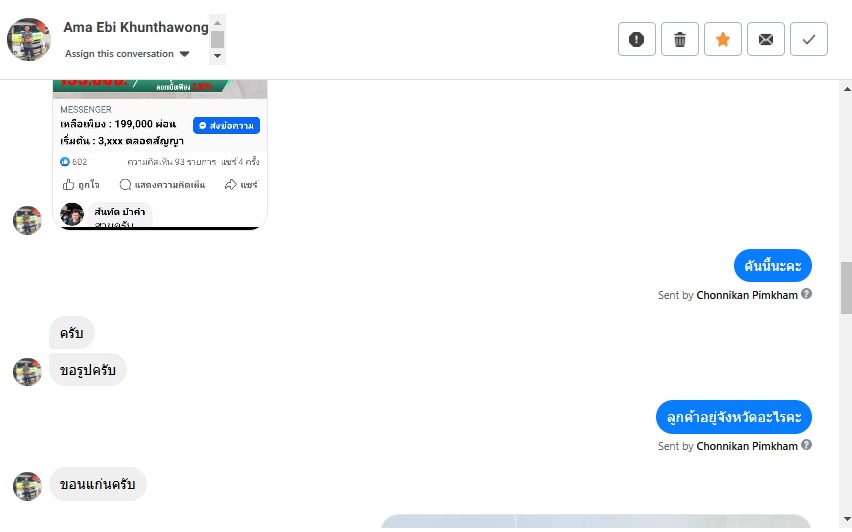Click help icon beside second Chonnikan Pimkham
852x532 pixels.
pyautogui.click(x=806, y=445)
